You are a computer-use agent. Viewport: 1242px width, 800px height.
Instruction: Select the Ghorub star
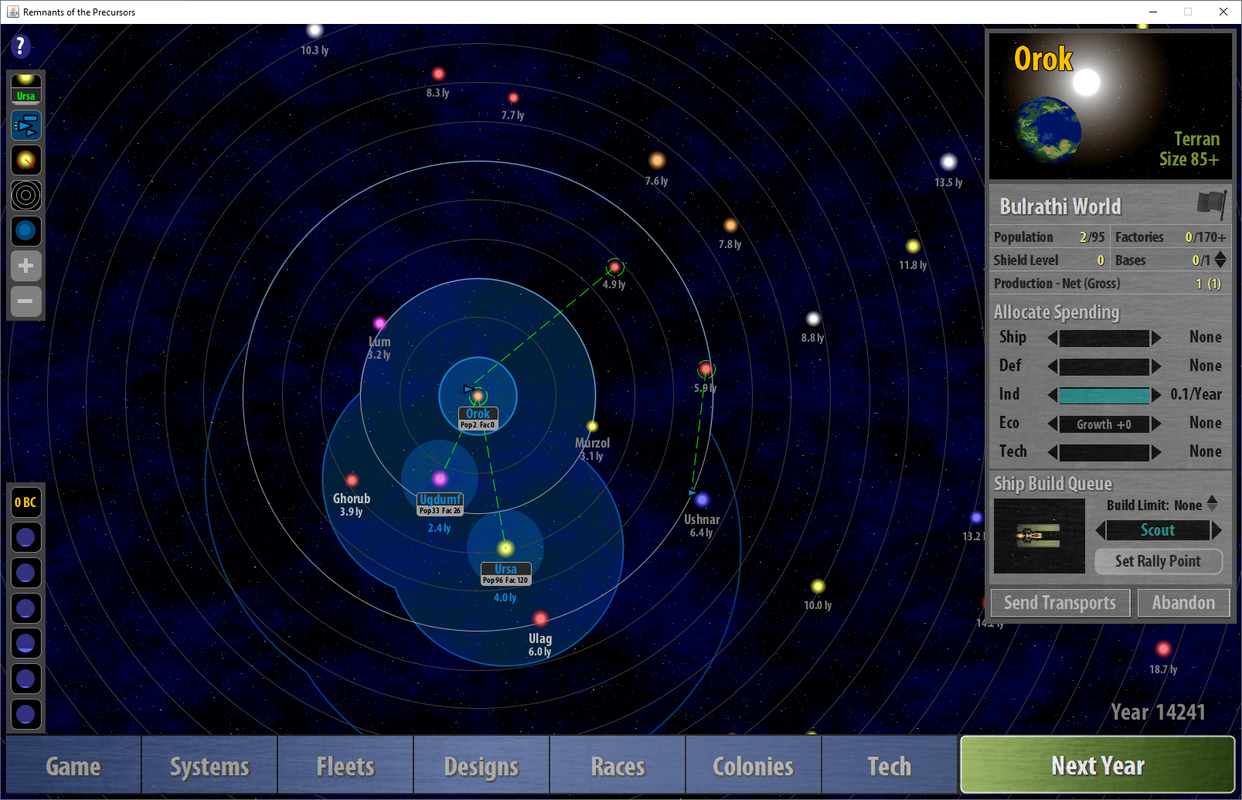point(351,480)
